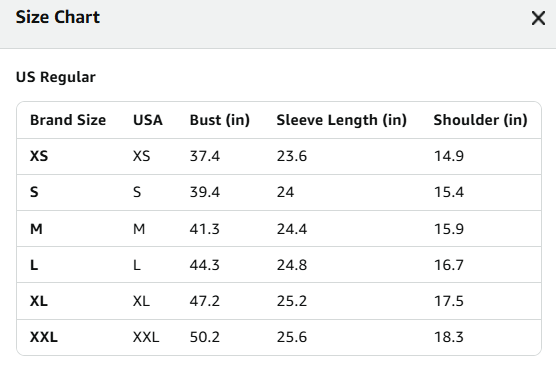
Task: Click the Shoulder (in) column header
Action: pyautogui.click(x=480, y=120)
